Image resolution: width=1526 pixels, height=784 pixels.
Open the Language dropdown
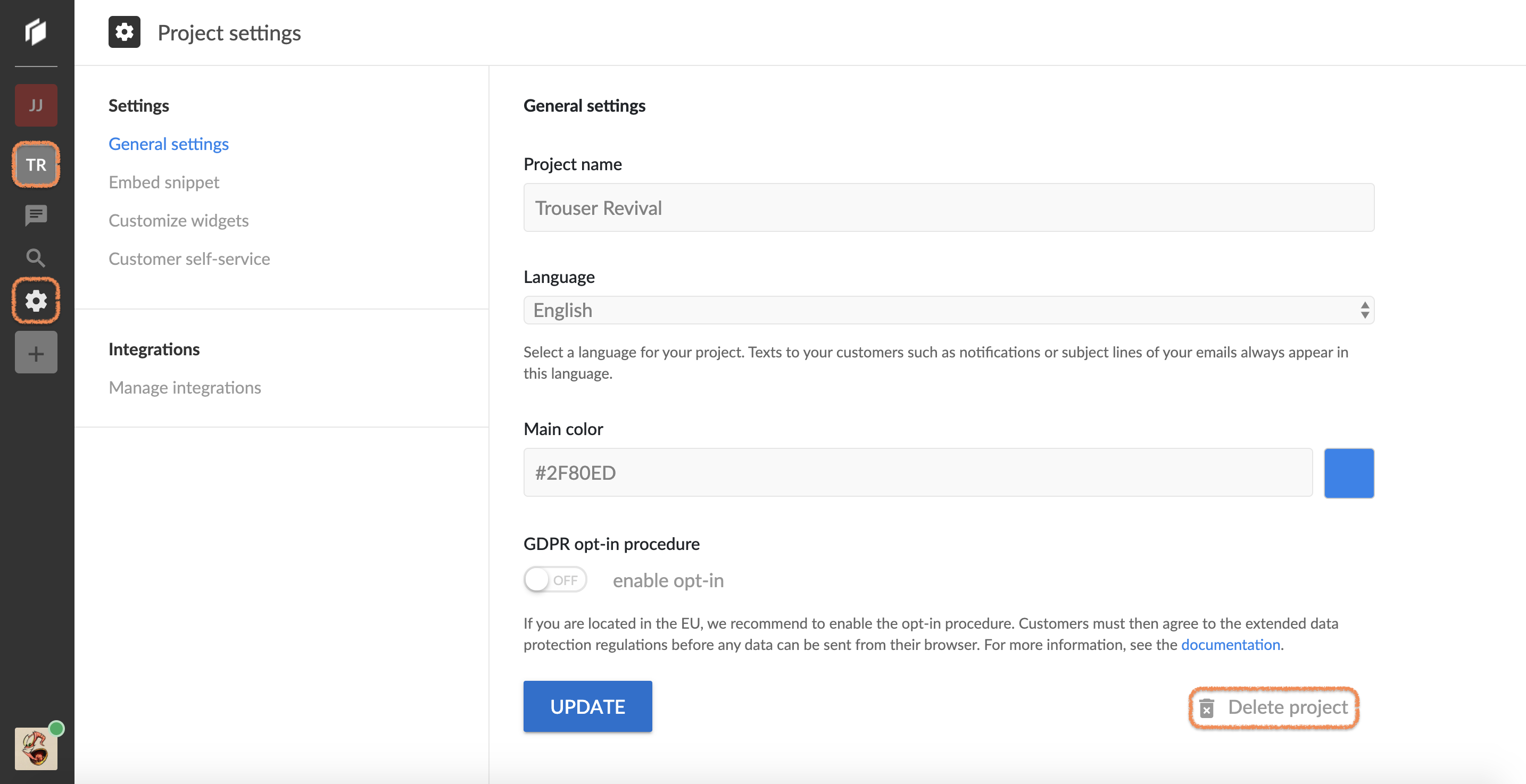coord(948,310)
